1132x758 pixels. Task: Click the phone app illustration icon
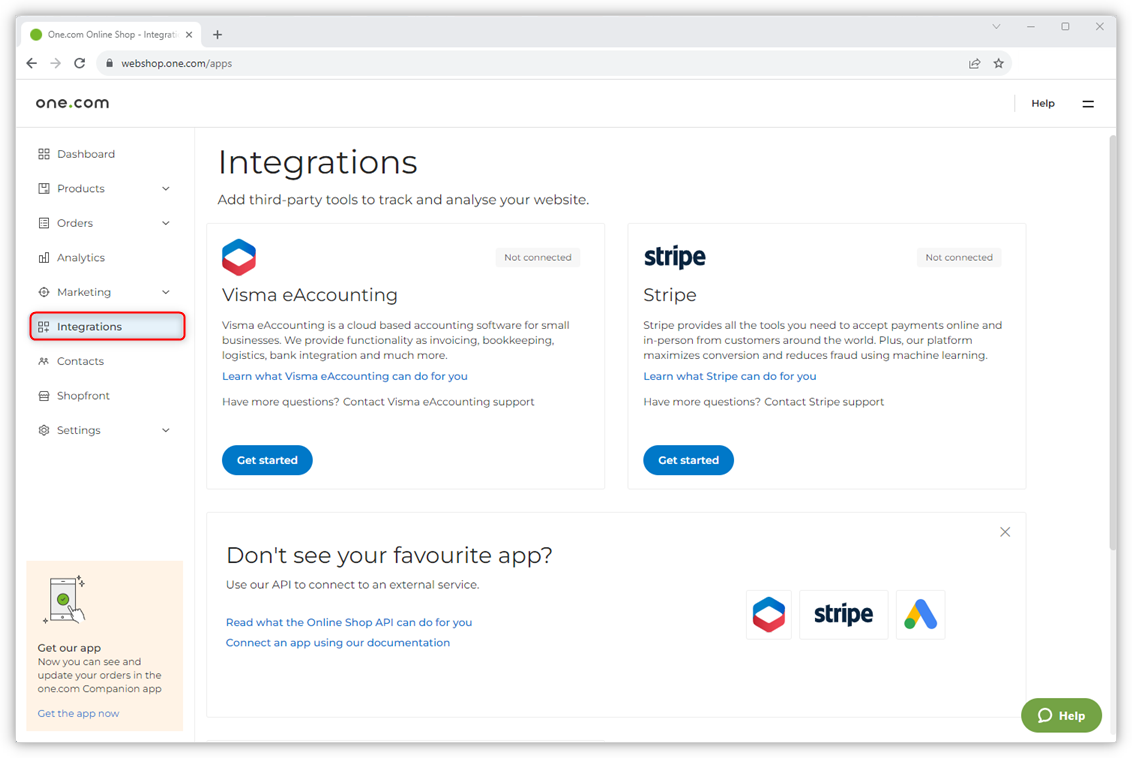(64, 599)
